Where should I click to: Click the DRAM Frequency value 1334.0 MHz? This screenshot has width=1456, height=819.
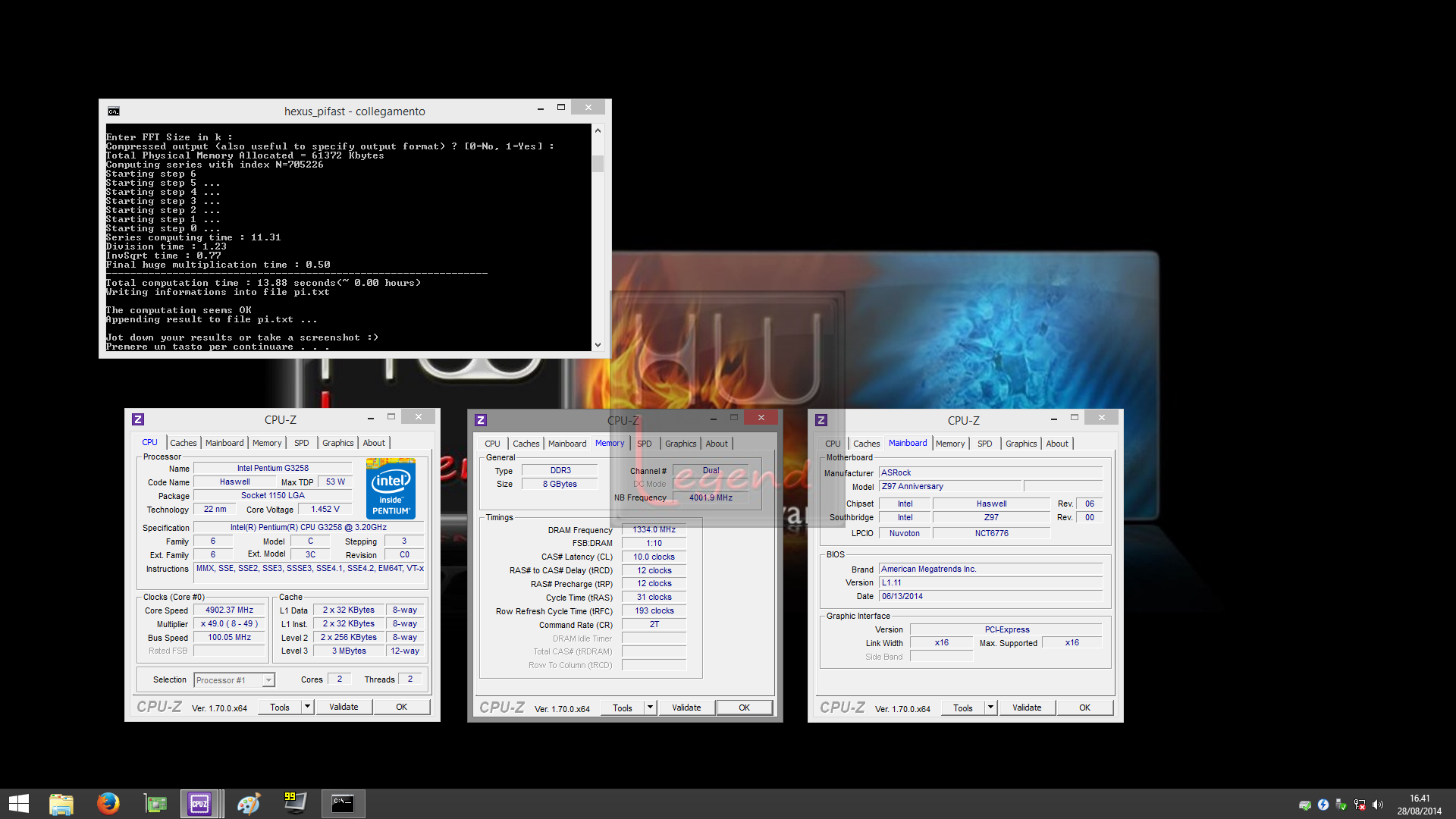tap(654, 529)
